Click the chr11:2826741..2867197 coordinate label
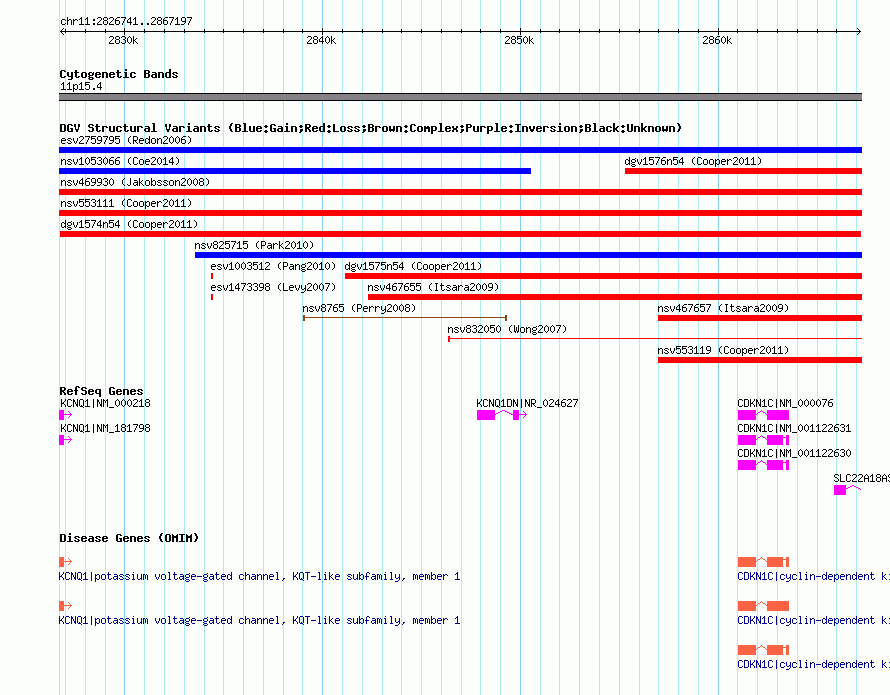This screenshot has width=890, height=695. click(x=126, y=21)
